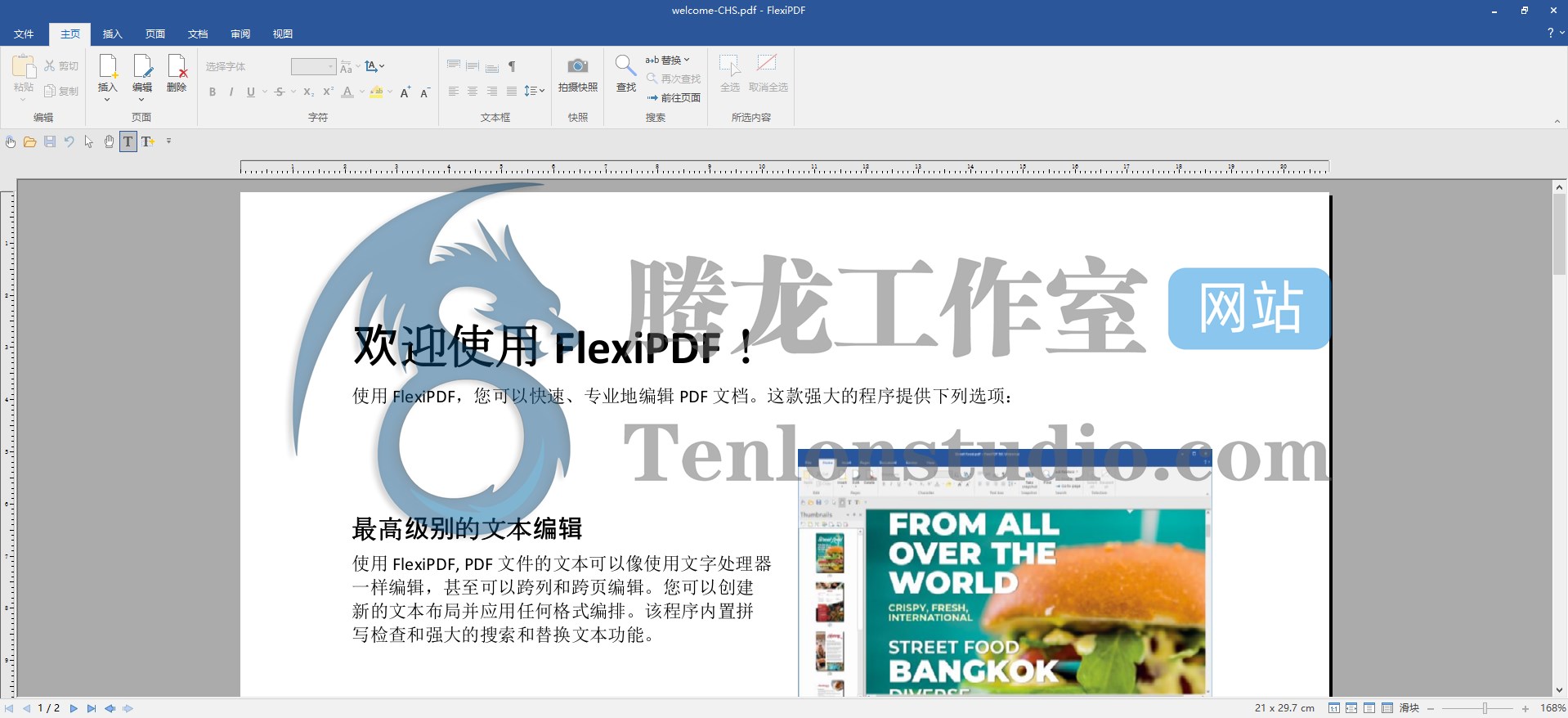Click the 复制 (Copy) button
1568x718 pixels.
tap(61, 91)
